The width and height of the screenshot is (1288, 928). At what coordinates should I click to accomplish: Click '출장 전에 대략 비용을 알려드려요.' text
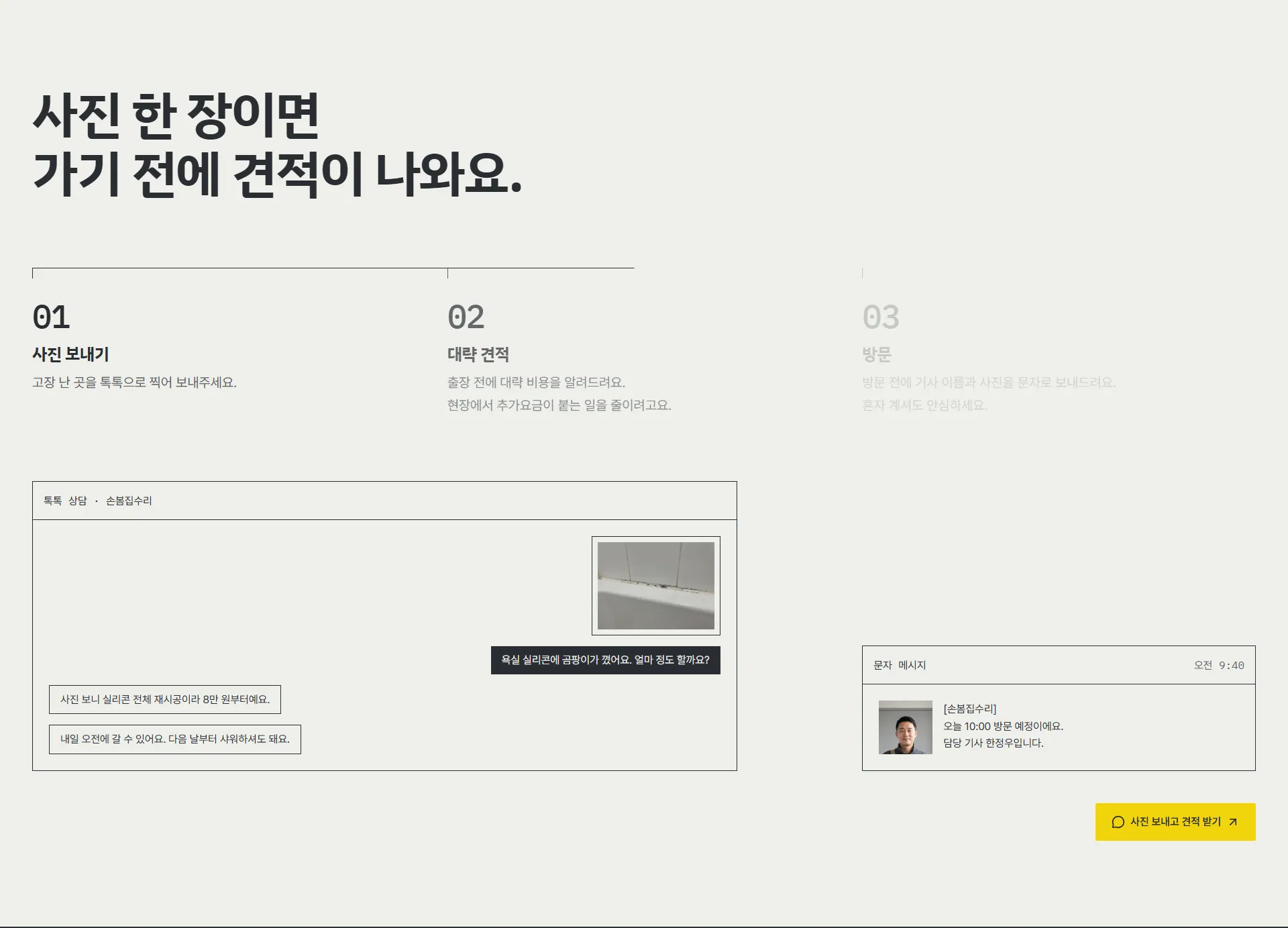point(536,382)
